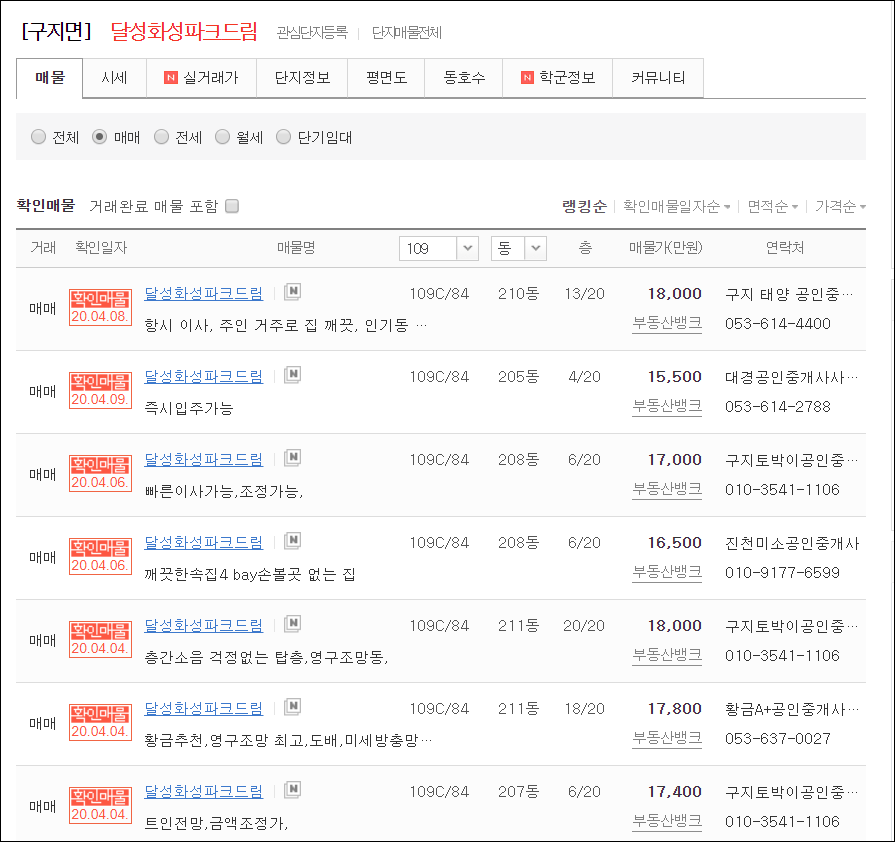Click 부동산뱅크 link under the 17,400 price

click(667, 821)
